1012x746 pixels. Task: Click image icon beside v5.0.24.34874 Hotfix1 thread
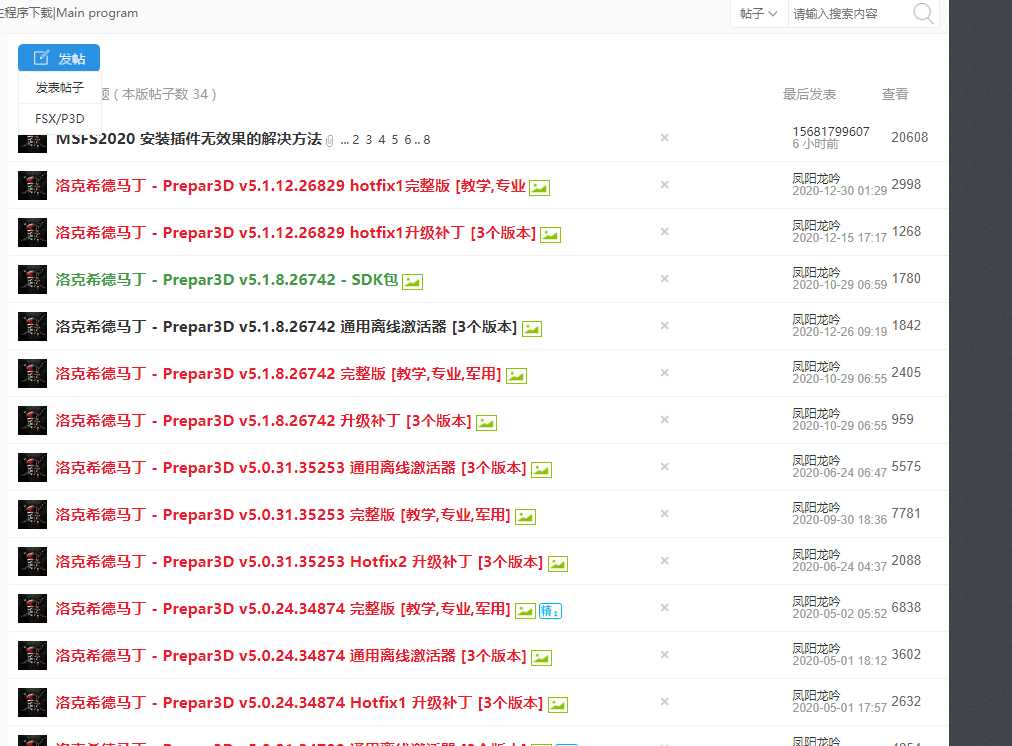pyautogui.click(x=558, y=705)
